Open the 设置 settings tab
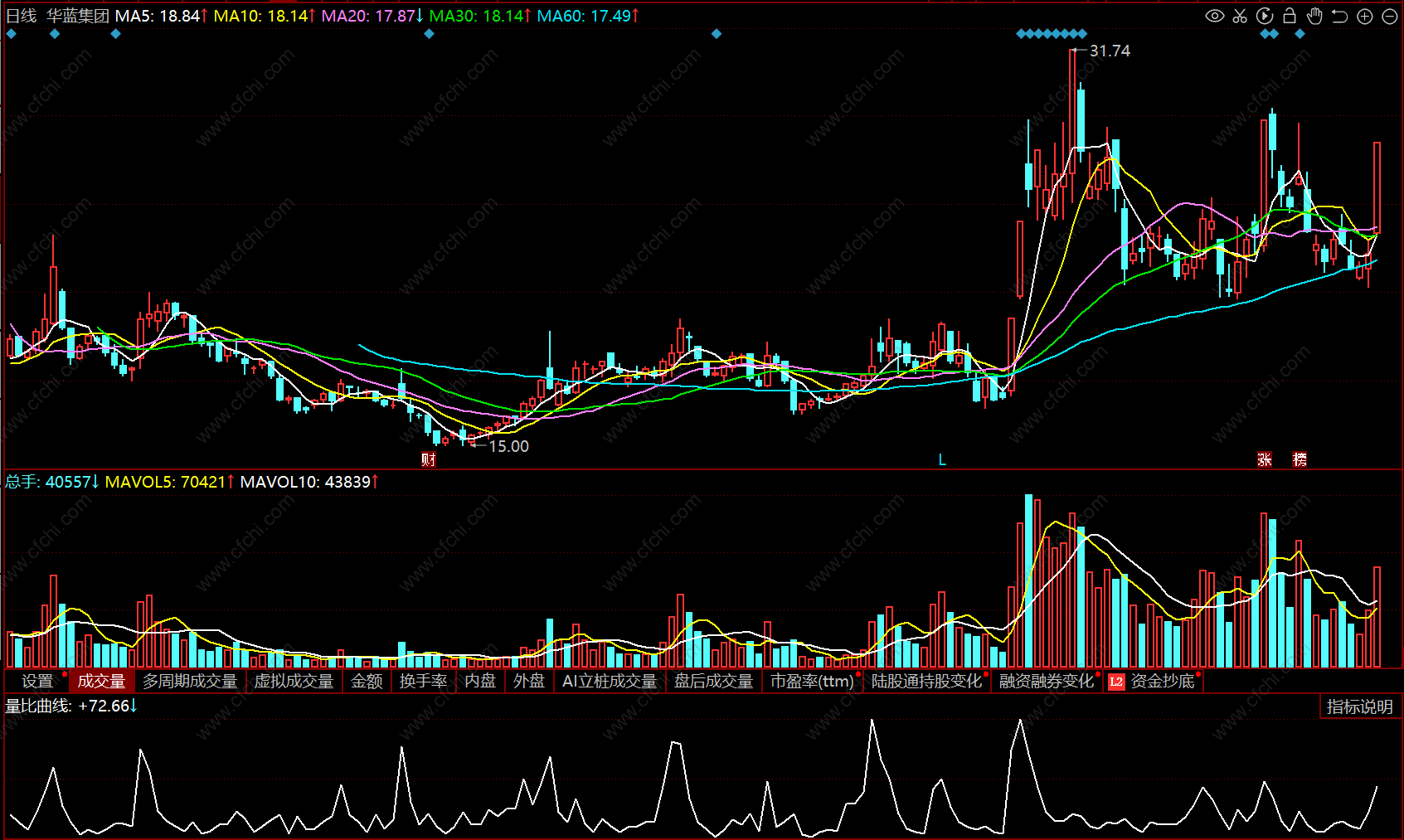Image resolution: width=1404 pixels, height=840 pixels. click(x=37, y=681)
